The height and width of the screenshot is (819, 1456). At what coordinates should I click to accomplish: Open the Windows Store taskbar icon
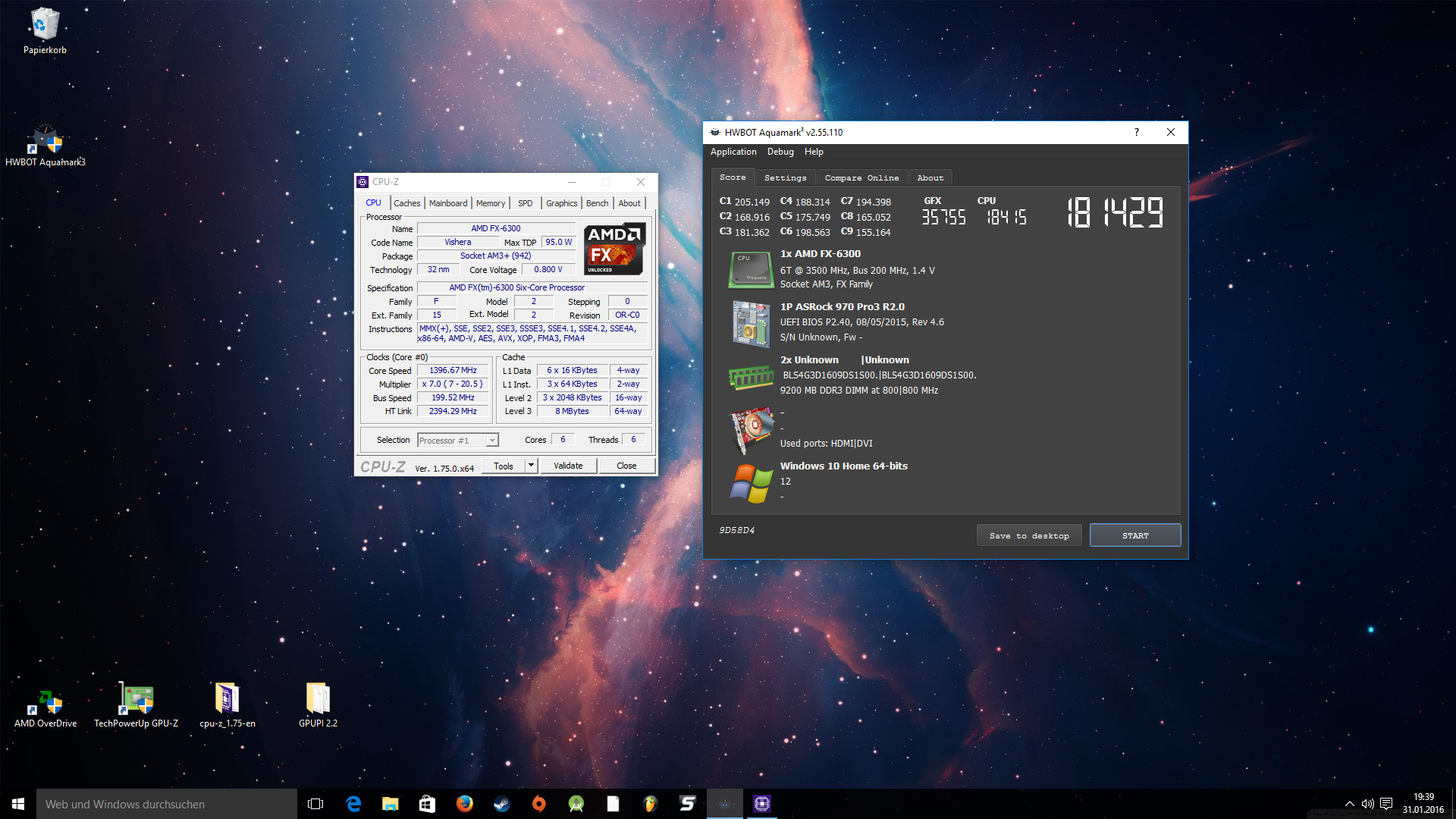pos(427,804)
